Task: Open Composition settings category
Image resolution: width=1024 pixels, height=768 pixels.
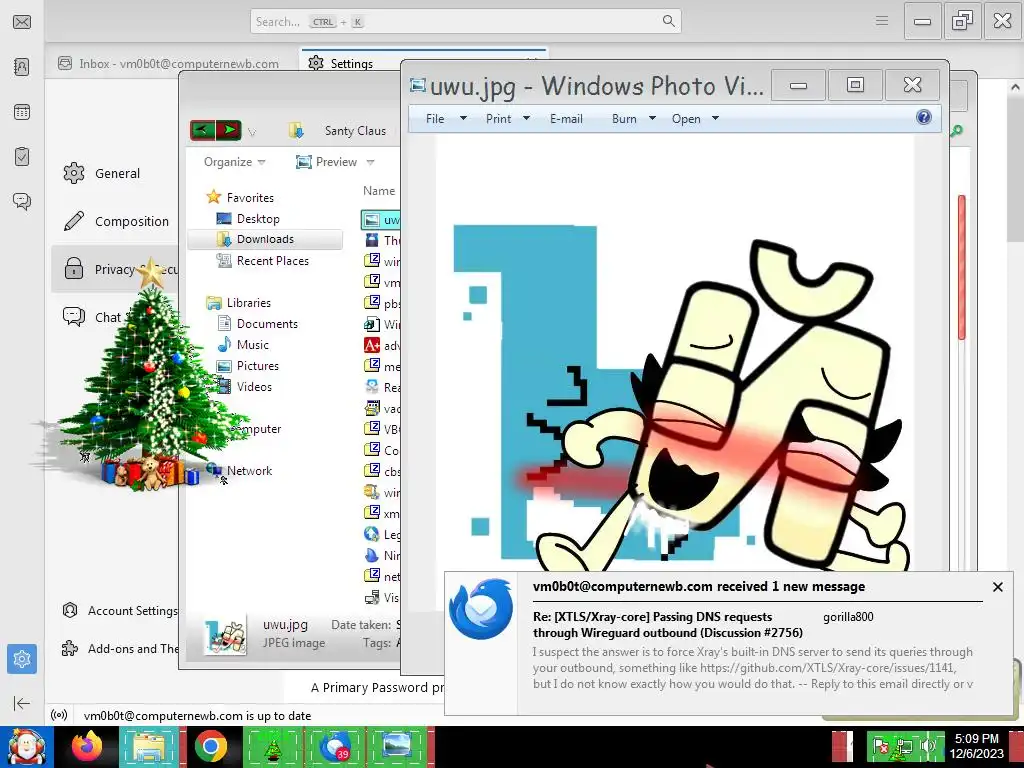Action: (116, 221)
